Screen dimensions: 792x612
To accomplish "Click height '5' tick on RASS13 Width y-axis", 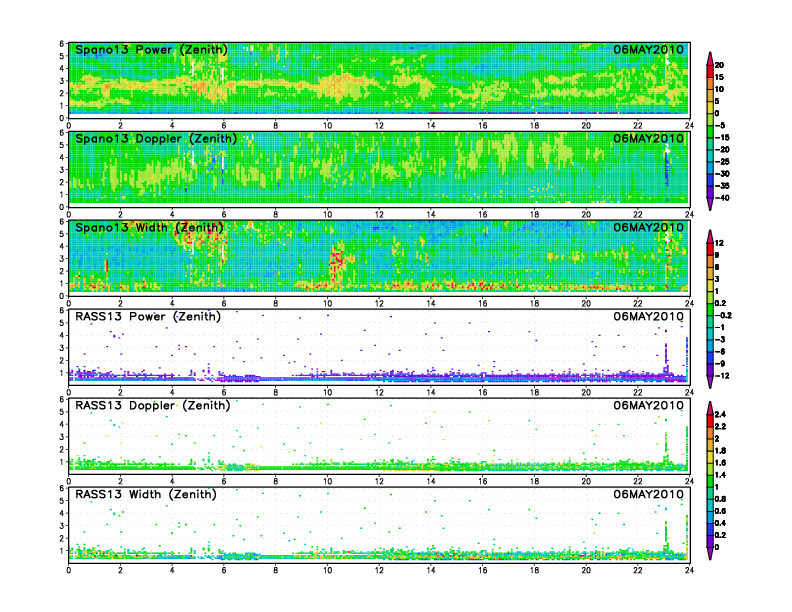I will tap(62, 500).
